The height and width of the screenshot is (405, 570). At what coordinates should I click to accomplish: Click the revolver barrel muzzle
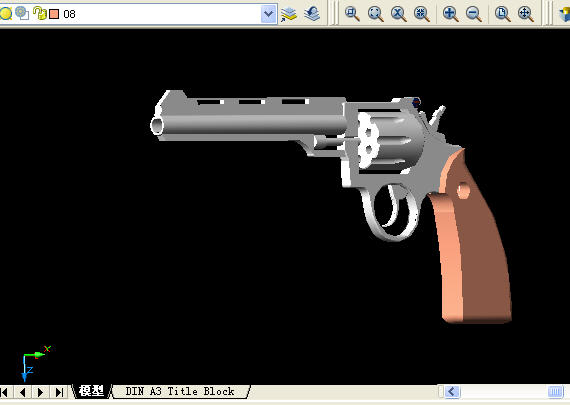pyautogui.click(x=157, y=126)
